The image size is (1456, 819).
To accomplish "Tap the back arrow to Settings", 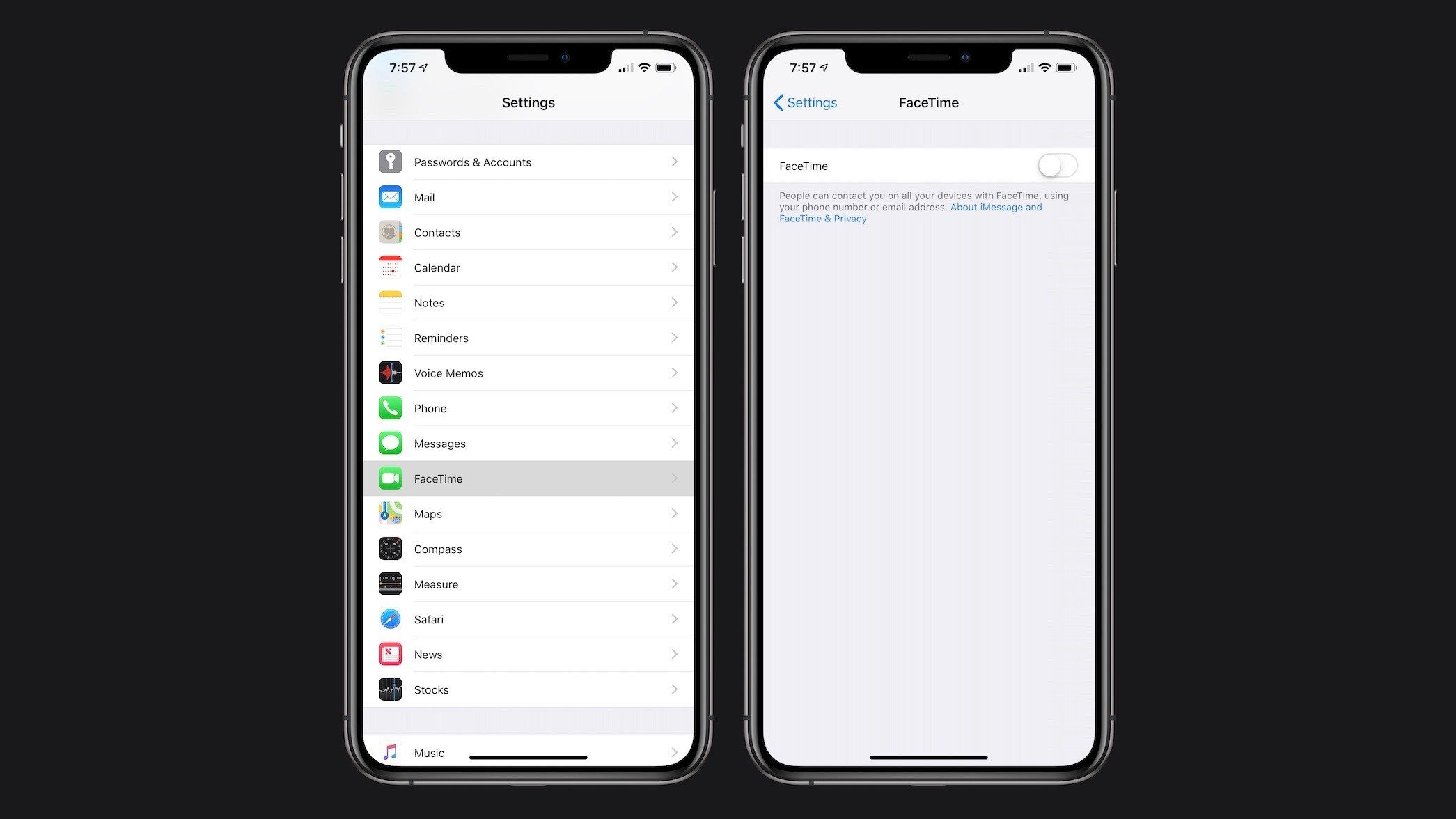I will click(778, 102).
